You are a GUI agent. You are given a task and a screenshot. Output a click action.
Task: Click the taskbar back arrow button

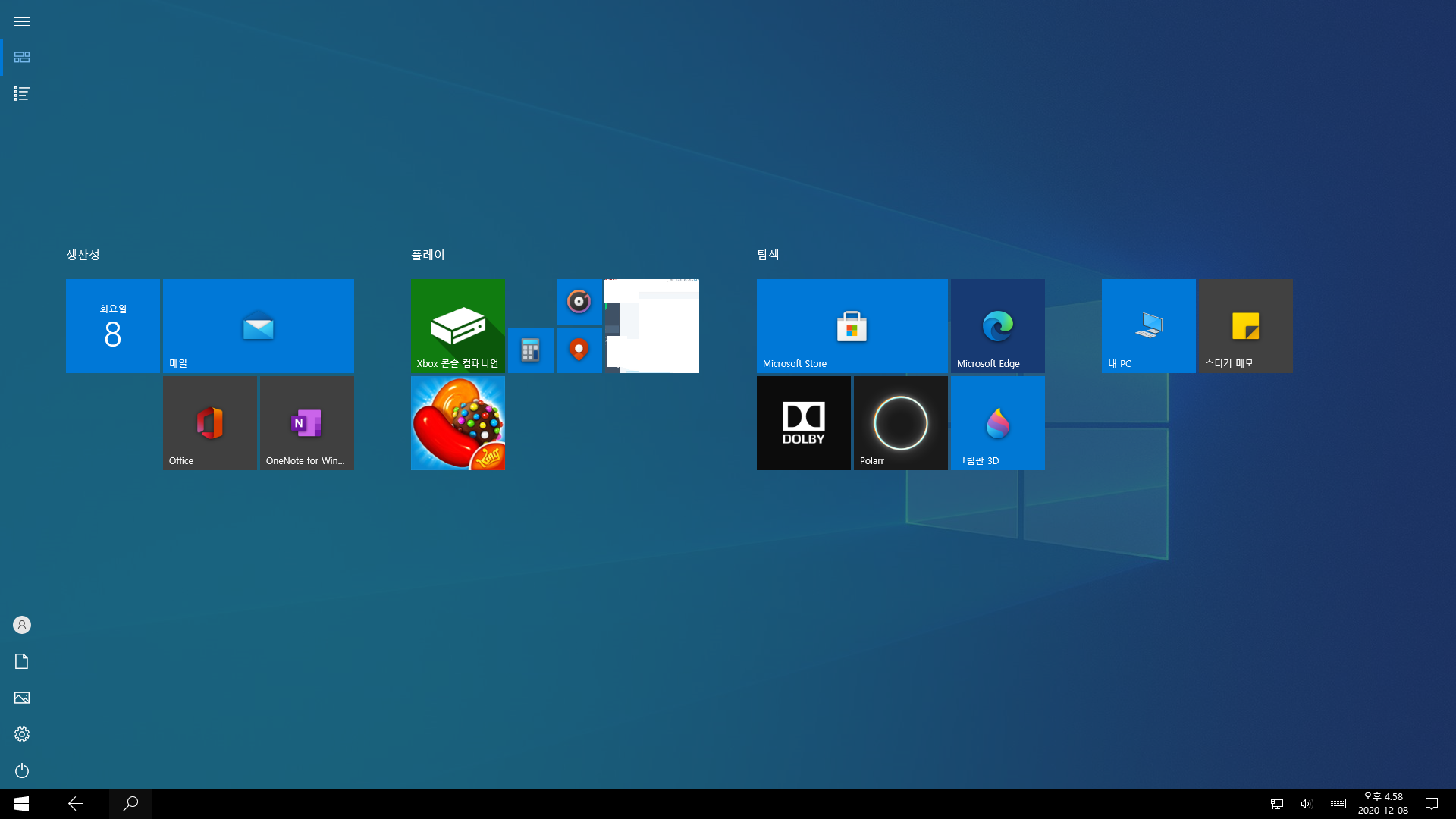pos(76,804)
